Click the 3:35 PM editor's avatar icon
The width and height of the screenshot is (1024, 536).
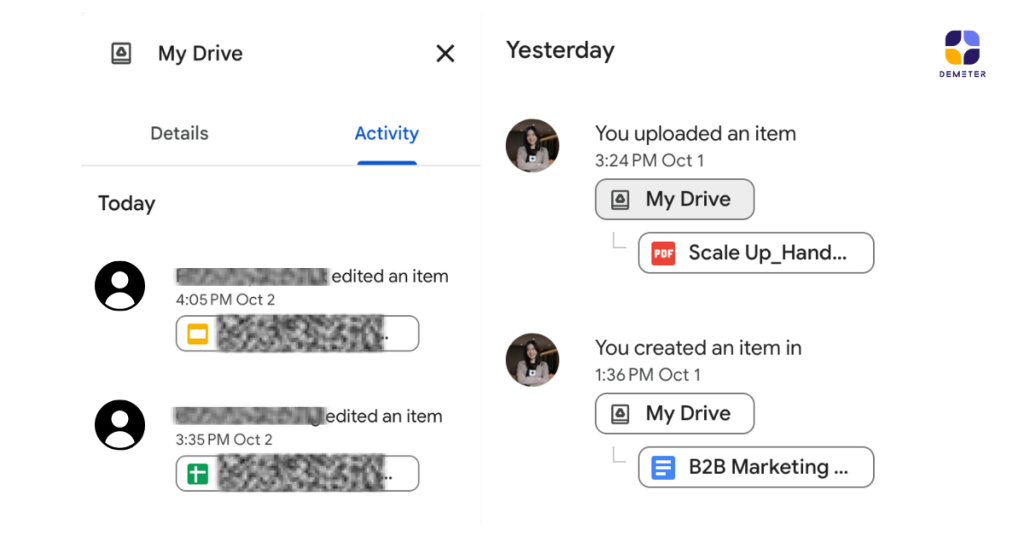[x=120, y=424]
